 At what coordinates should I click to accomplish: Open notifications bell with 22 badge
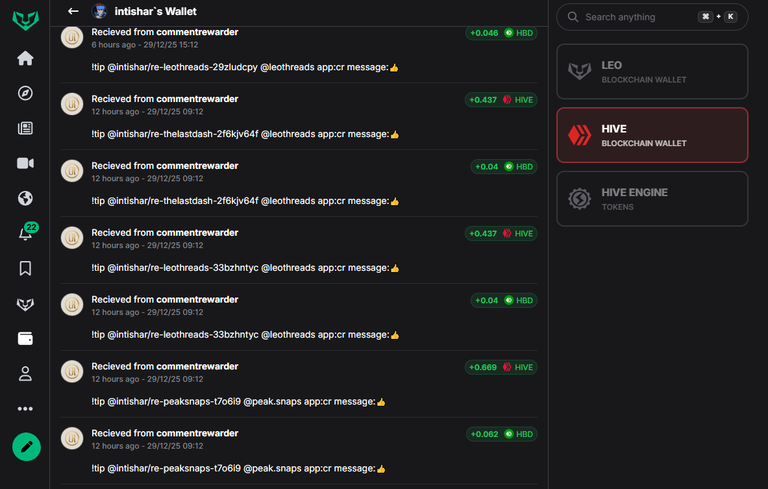click(25, 234)
